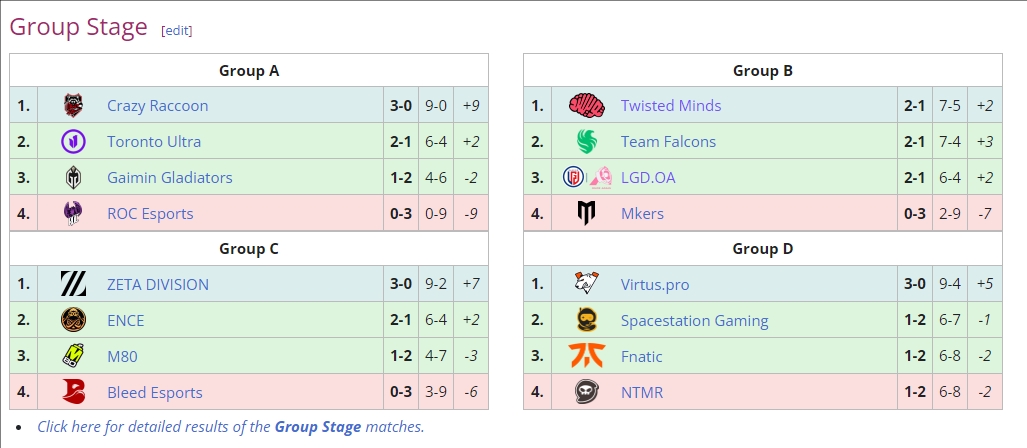Click the ENCE round logo

point(73,320)
